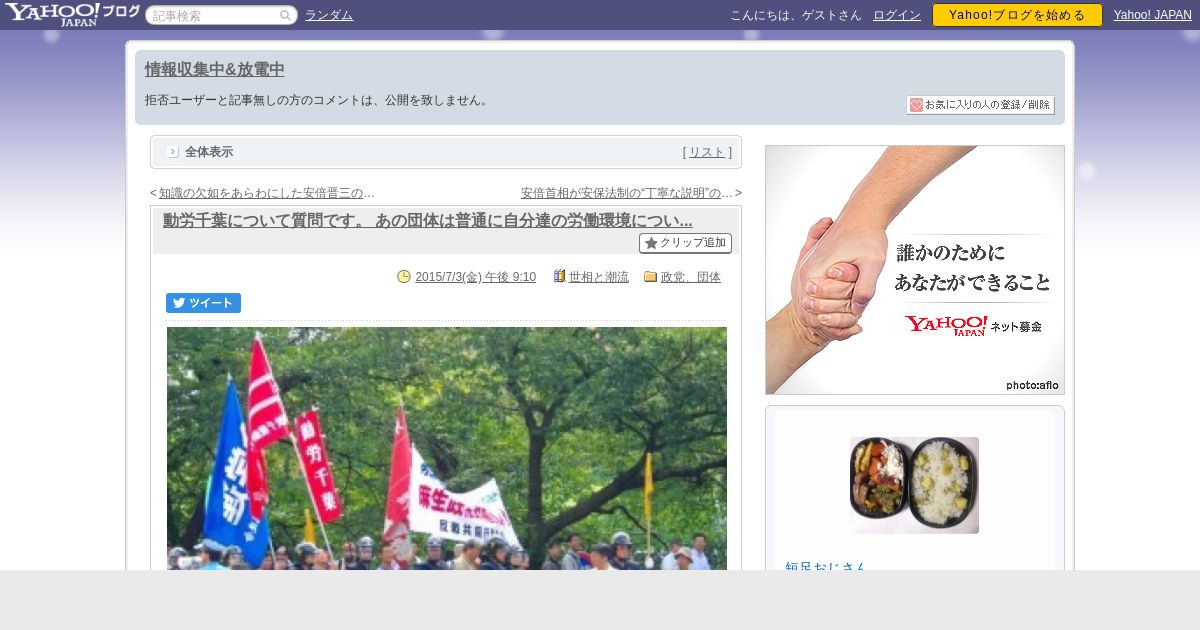Go to next post 安倍首相が安保法制の

point(627,193)
